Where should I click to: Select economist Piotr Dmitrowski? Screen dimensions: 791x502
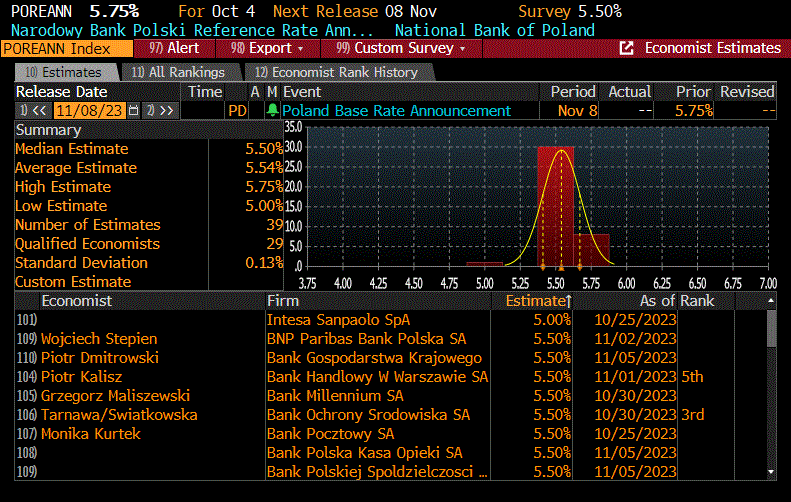click(100, 358)
